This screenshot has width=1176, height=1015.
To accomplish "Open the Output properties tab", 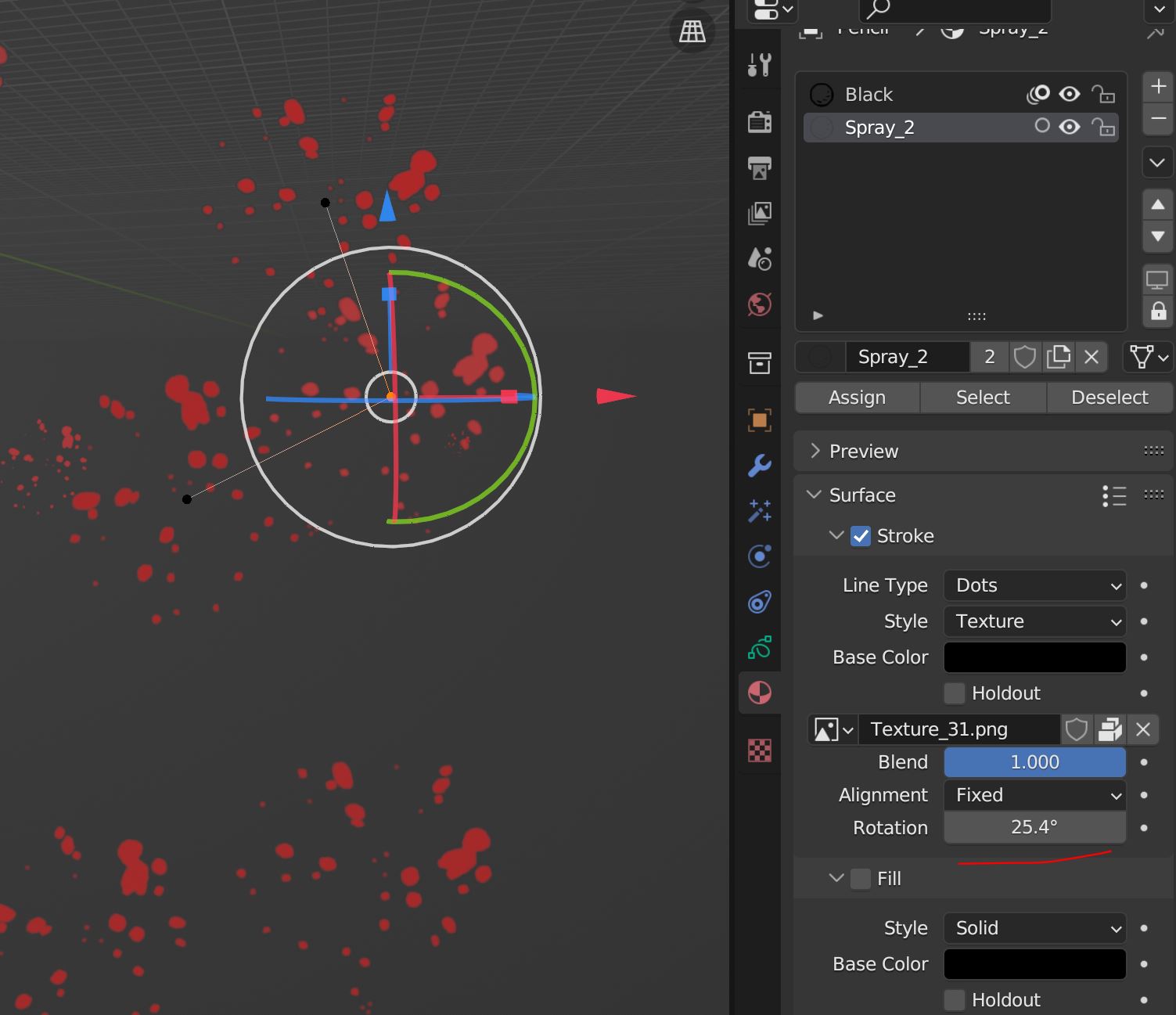I will (x=759, y=167).
